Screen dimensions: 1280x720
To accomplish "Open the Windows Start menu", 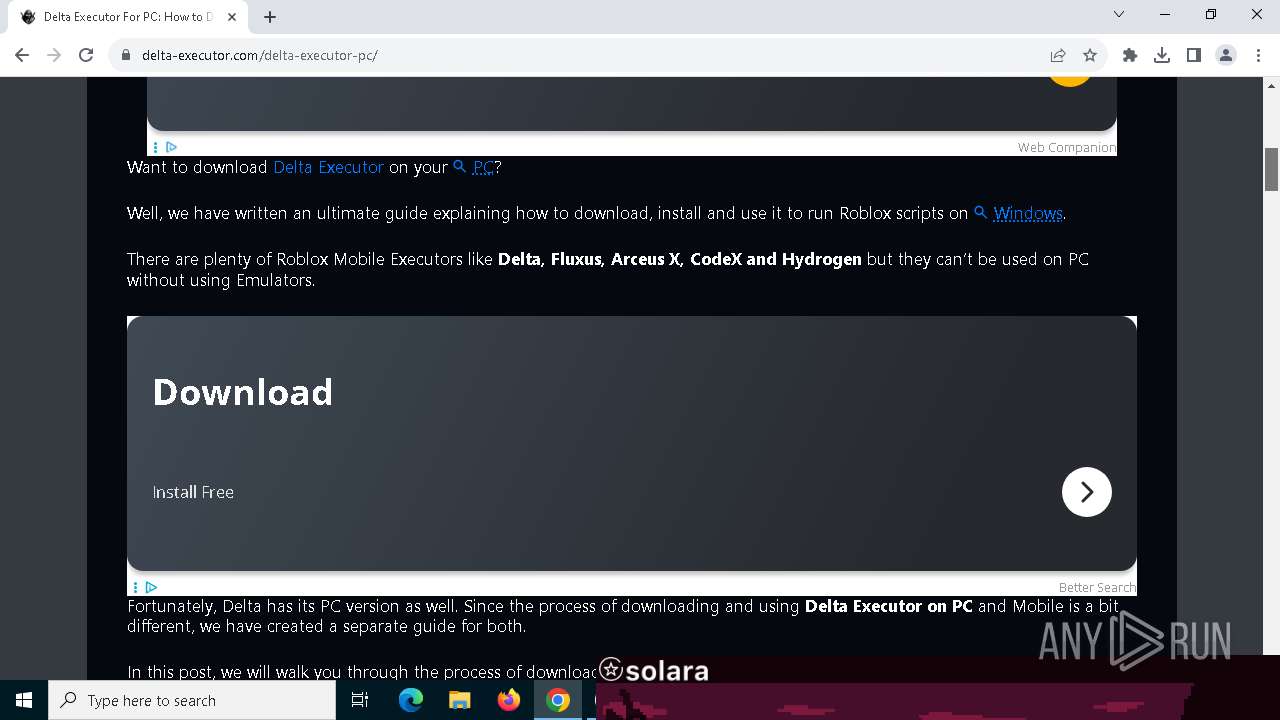I will (x=24, y=700).
